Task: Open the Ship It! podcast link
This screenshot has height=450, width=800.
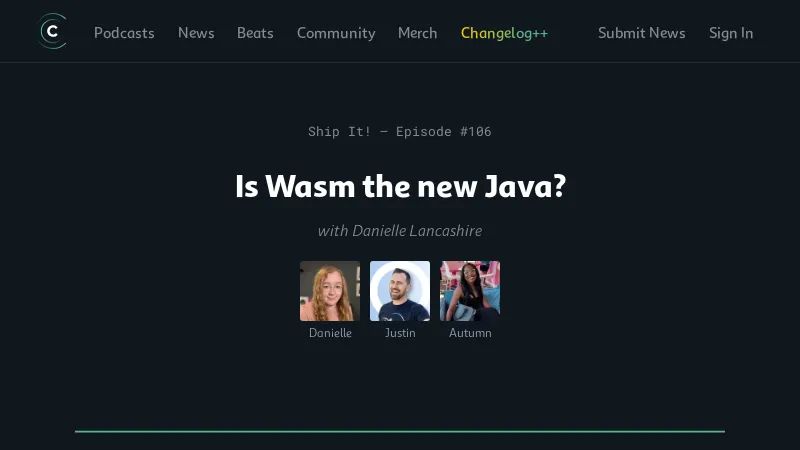Action: tap(339, 132)
